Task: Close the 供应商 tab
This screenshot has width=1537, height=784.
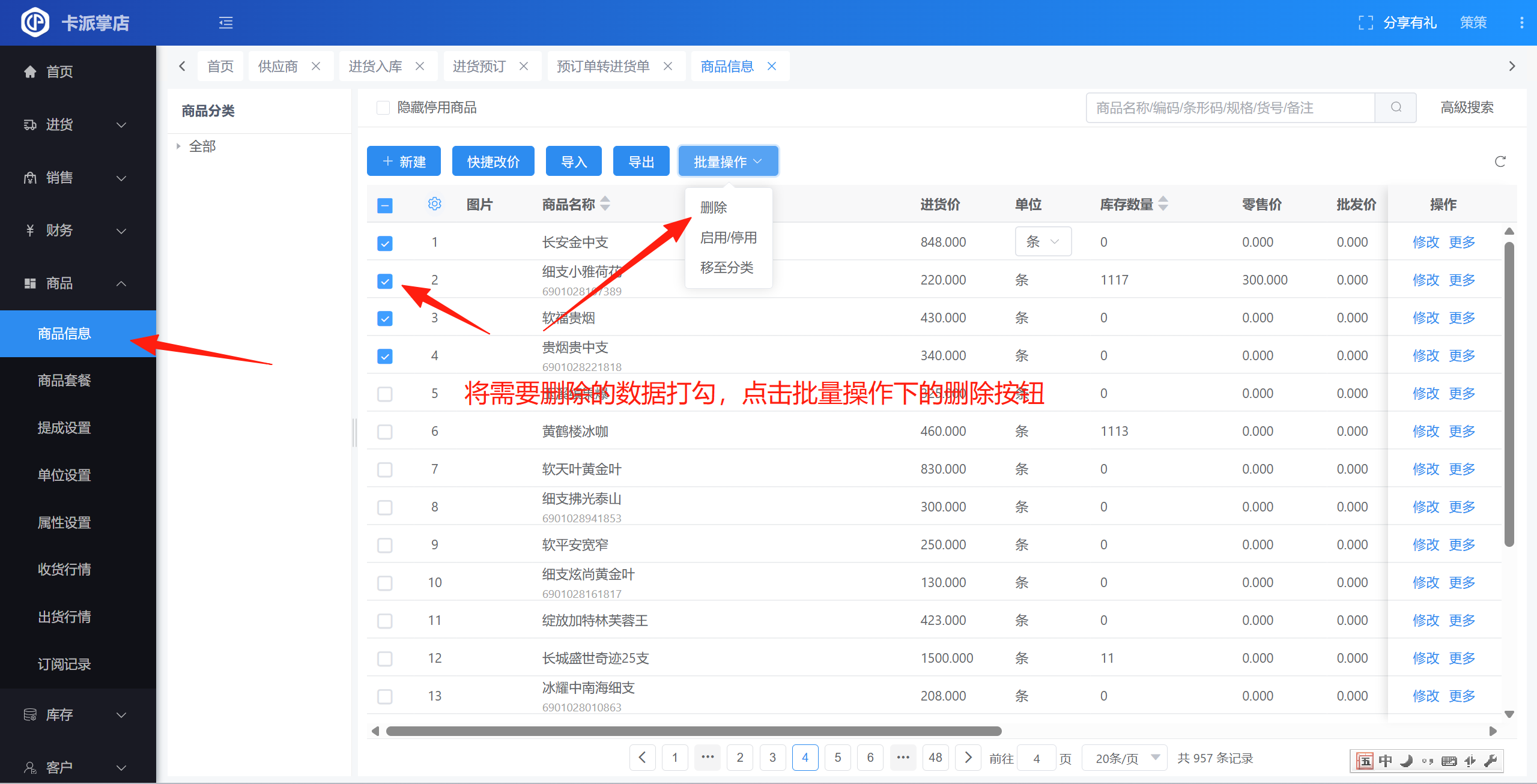Action: [x=316, y=66]
